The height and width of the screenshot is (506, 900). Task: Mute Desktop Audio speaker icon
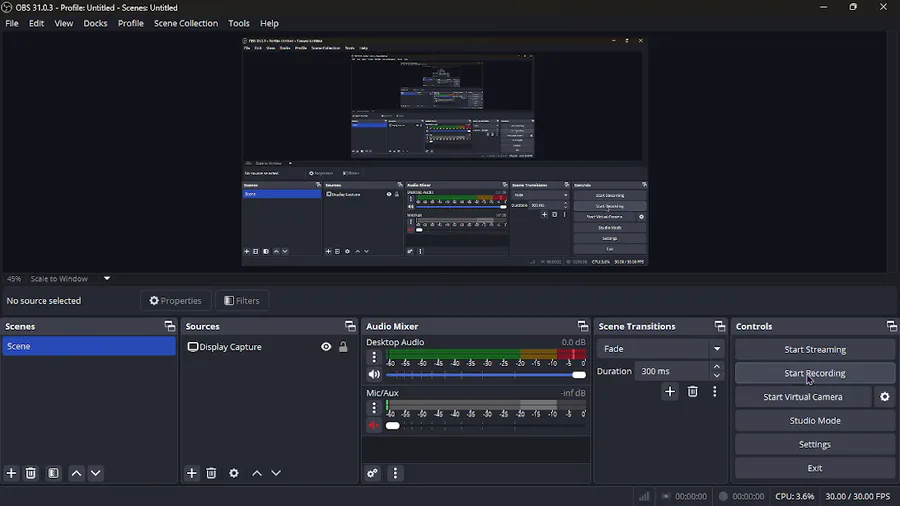tap(374, 375)
